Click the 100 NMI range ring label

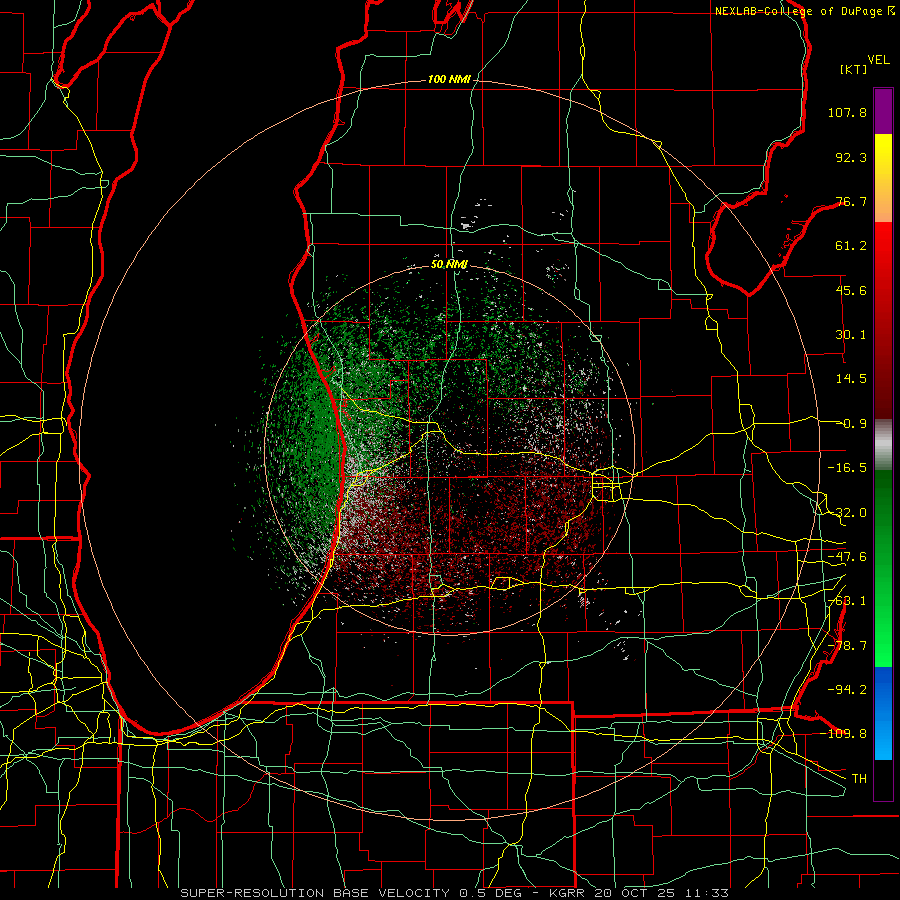[449, 79]
